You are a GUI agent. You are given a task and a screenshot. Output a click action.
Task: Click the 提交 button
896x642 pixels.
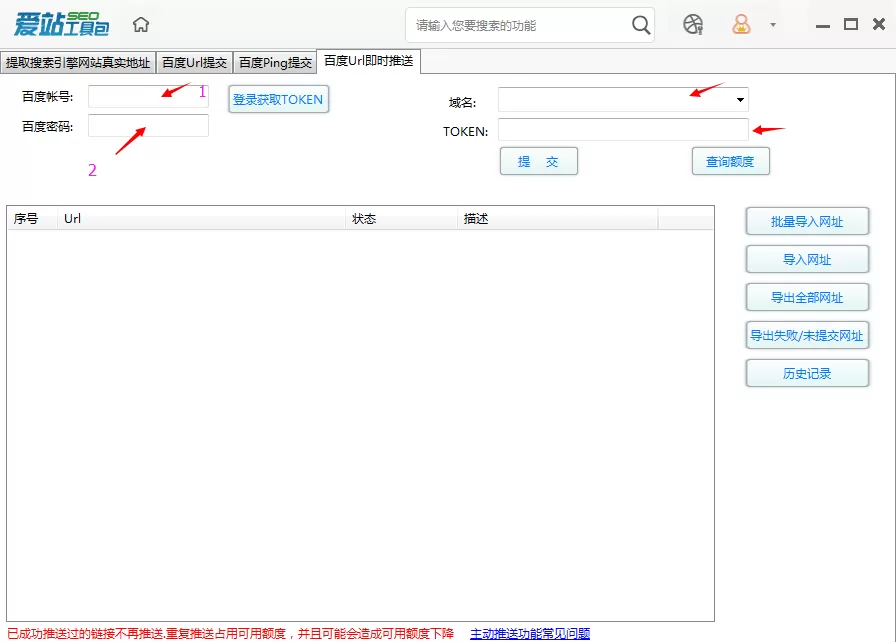tap(539, 162)
